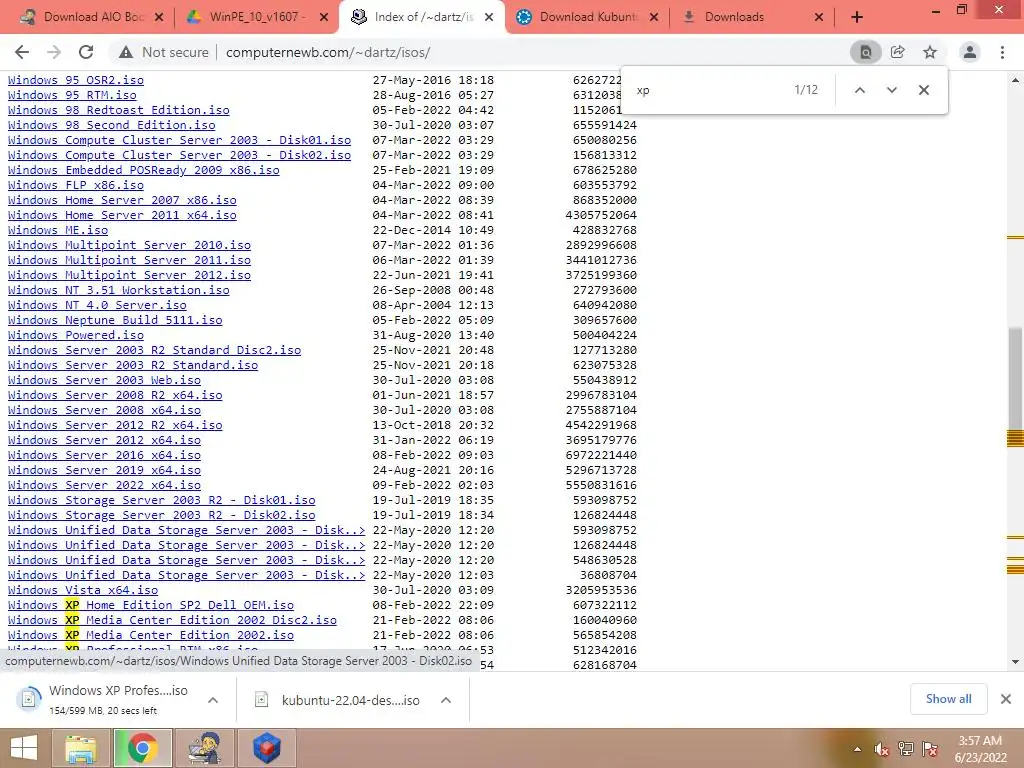Click Windows XP Media Center Edition 2002 Disc2.iso
This screenshot has height=768, width=1024.
coord(172,621)
